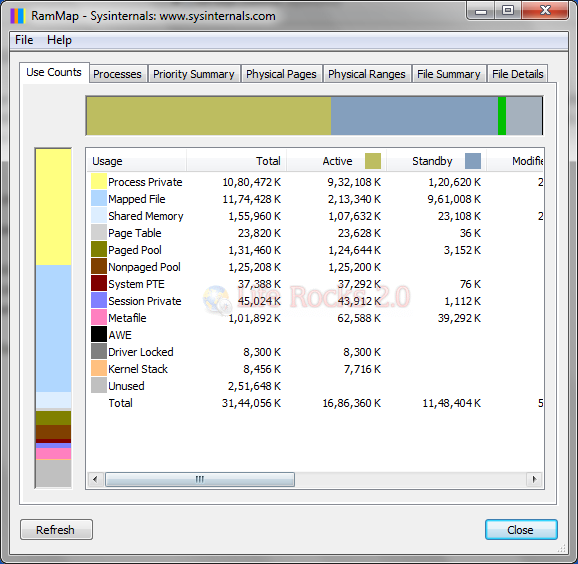Select the AWE row label

click(120, 335)
